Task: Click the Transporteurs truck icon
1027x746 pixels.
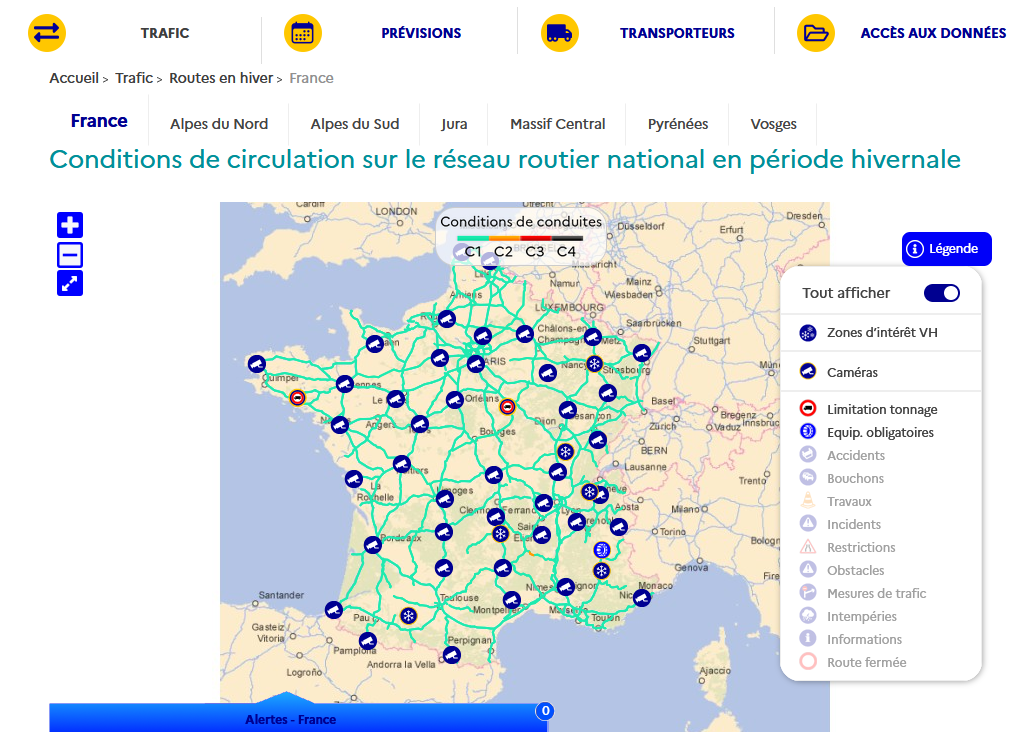Action: click(x=560, y=33)
